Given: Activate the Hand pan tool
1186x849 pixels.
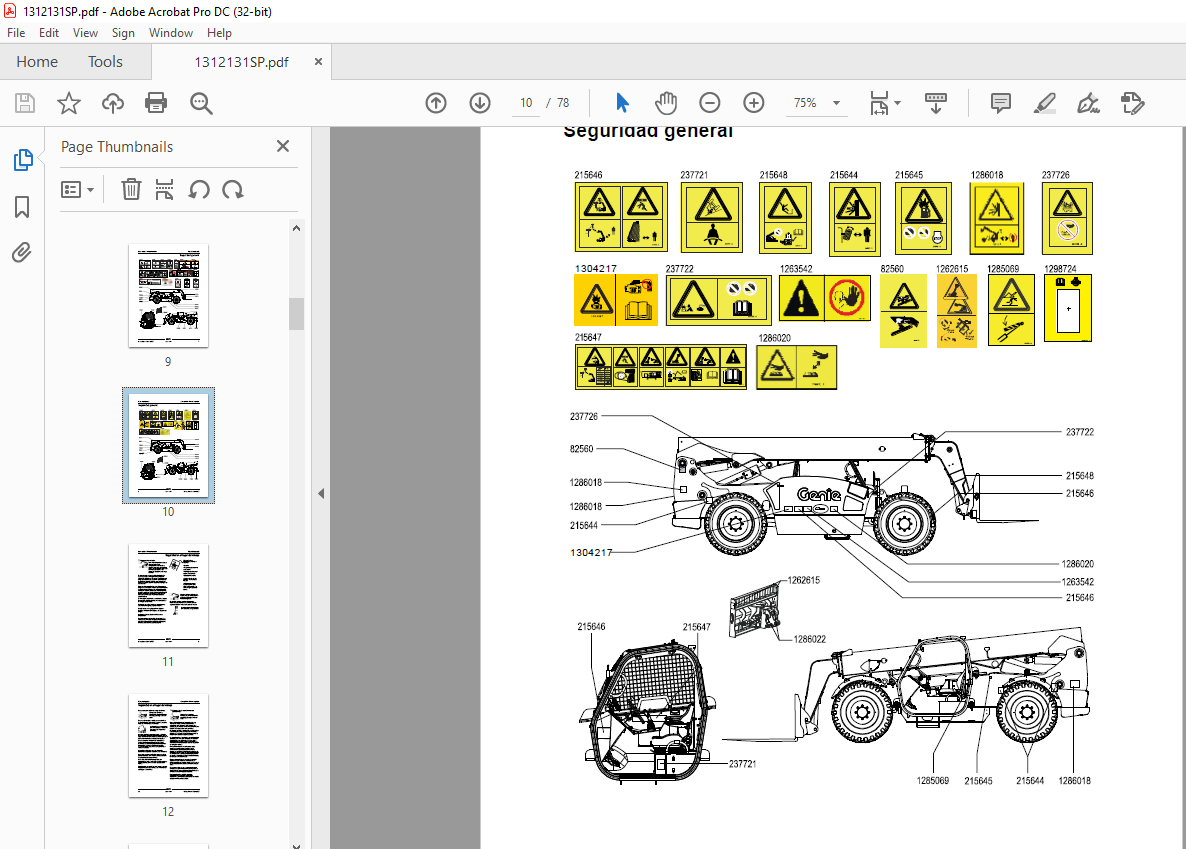Looking at the screenshot, I should pyautogui.click(x=666, y=103).
